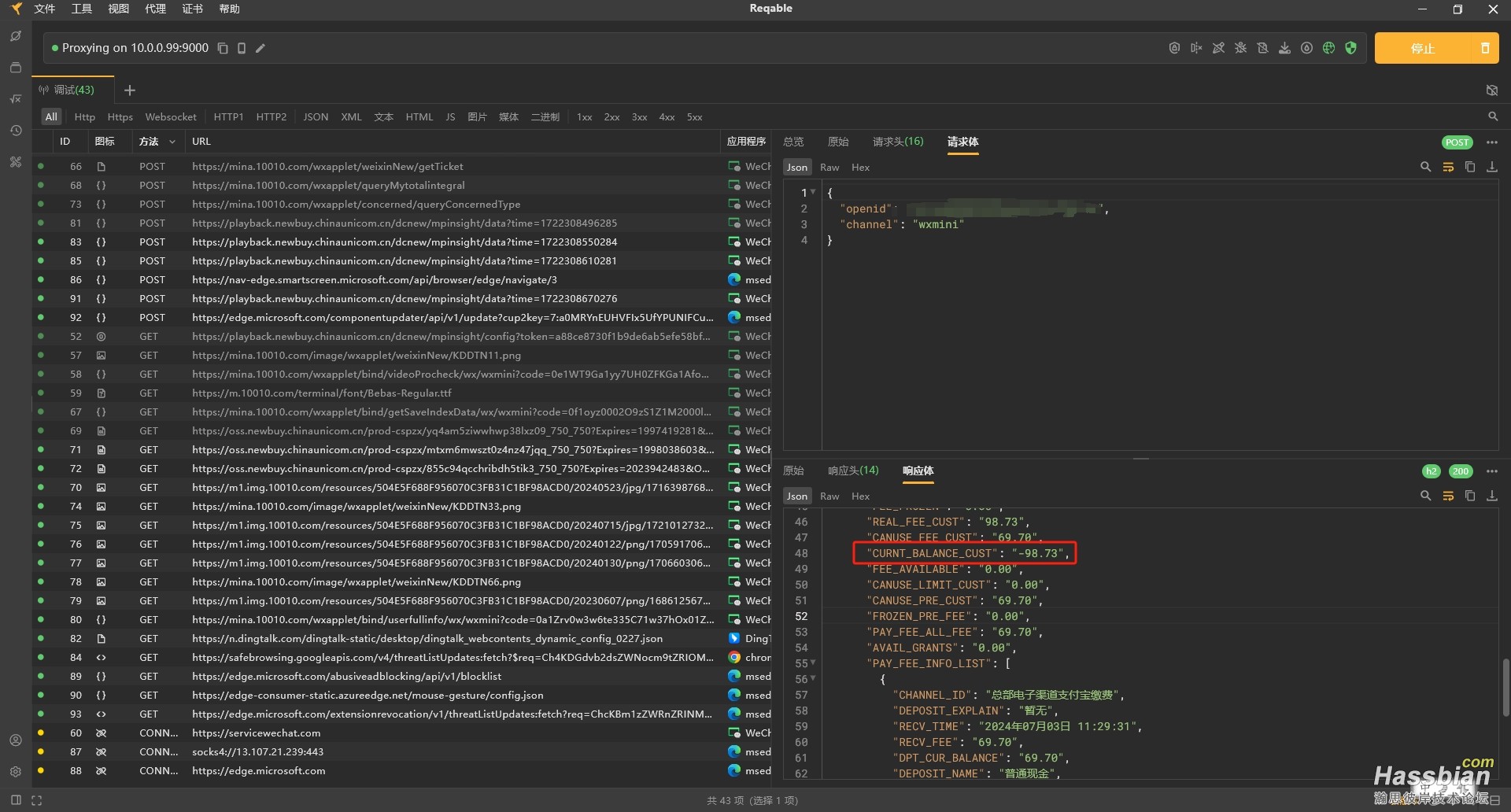Screen dimensions: 1511x812
Task: Collapse the object on response line 56
Action: pos(813,678)
